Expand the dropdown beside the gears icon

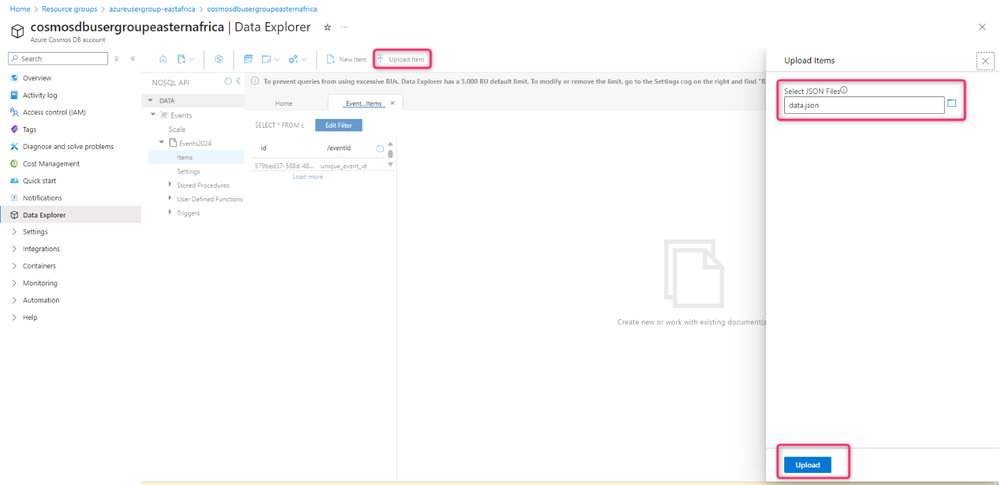point(304,59)
